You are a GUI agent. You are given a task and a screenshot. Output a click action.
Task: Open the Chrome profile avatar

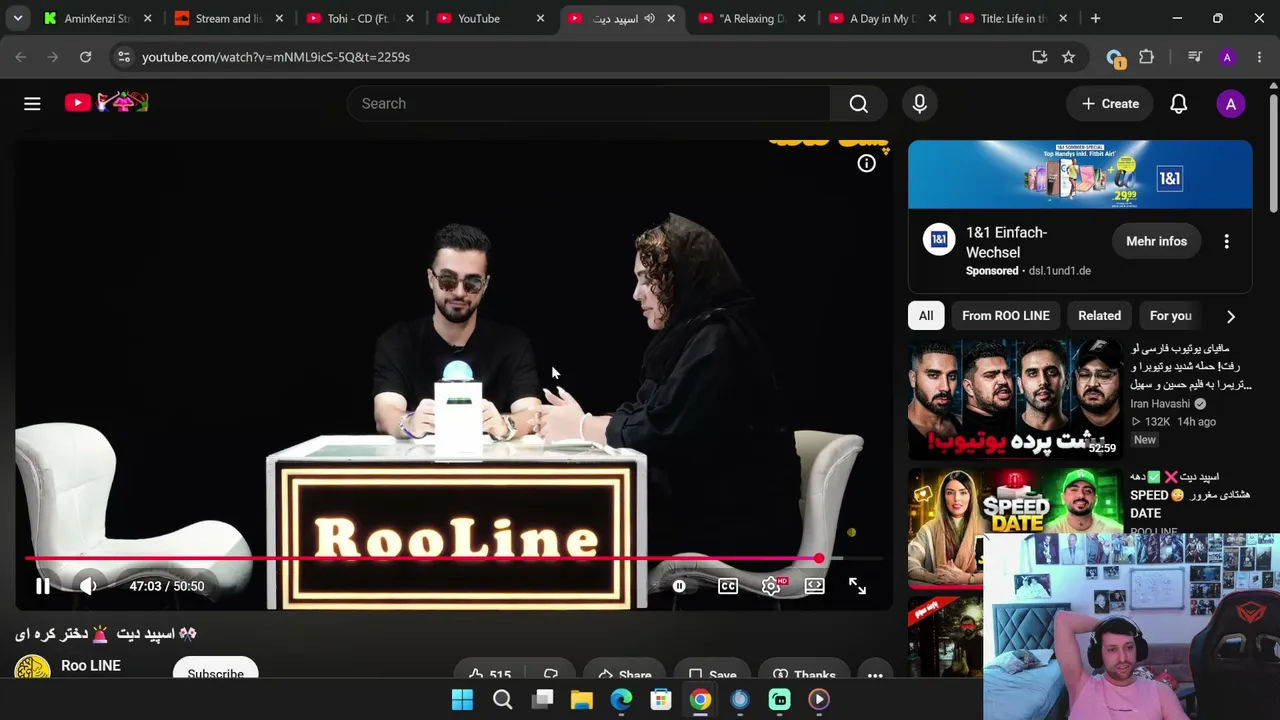[x=1227, y=57]
